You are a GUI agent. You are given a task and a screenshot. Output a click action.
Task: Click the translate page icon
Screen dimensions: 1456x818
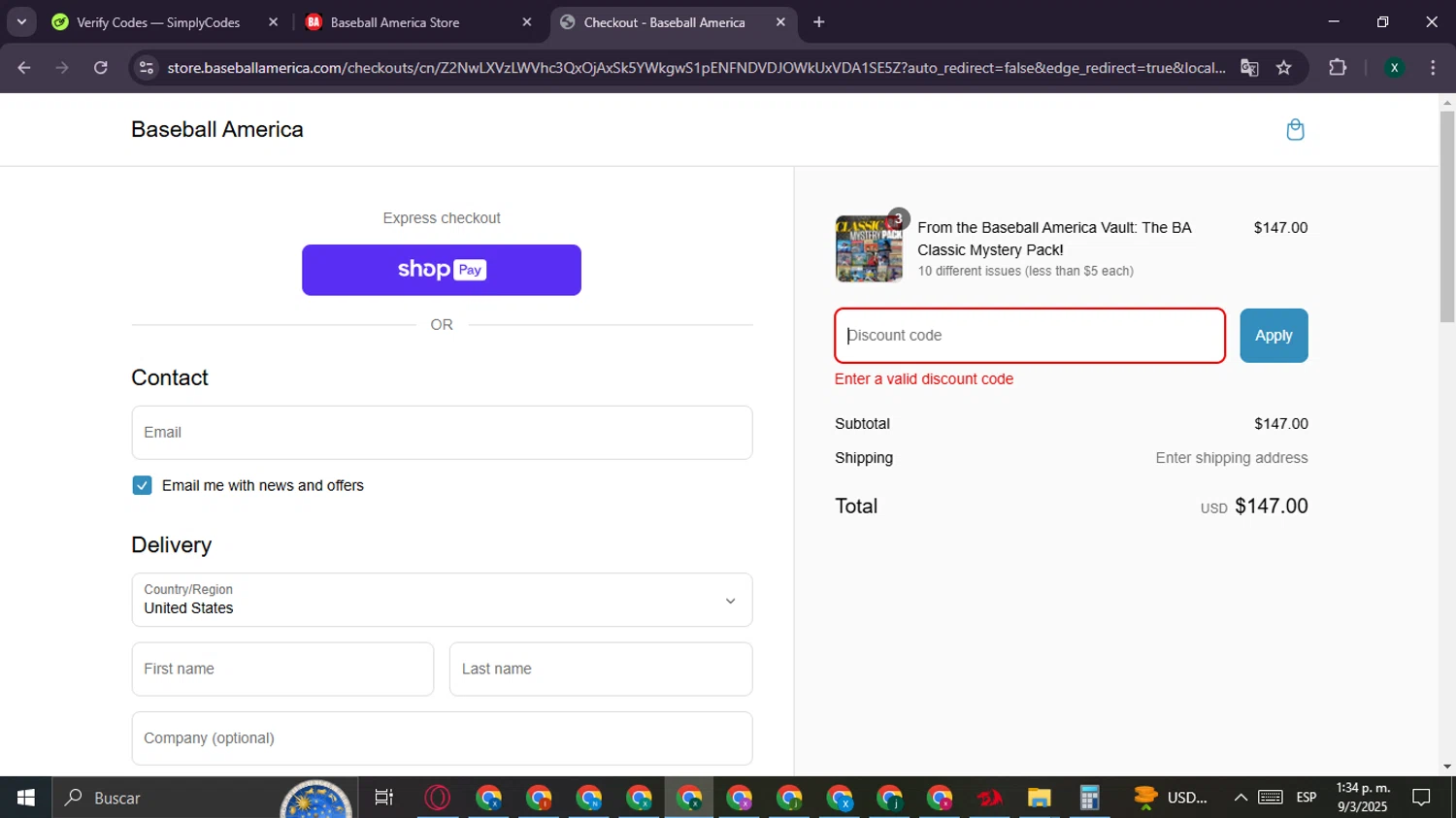click(1249, 68)
